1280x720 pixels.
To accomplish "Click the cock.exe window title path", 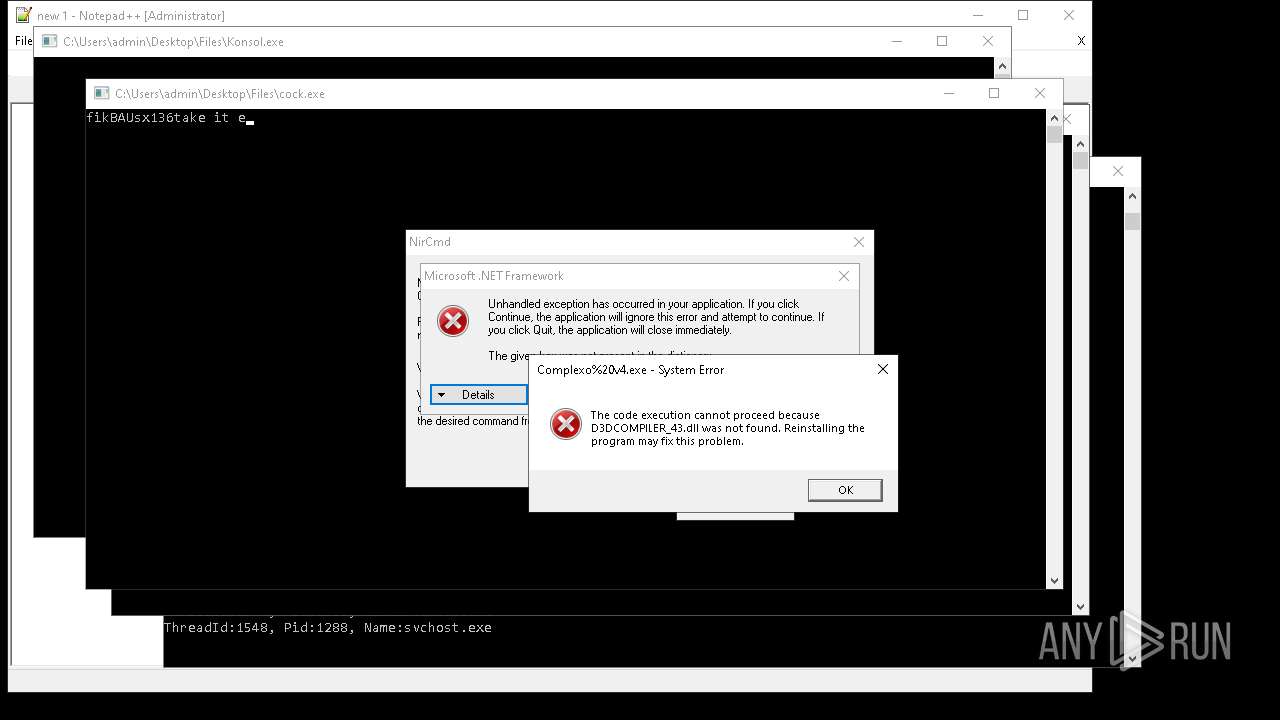I will pos(220,94).
